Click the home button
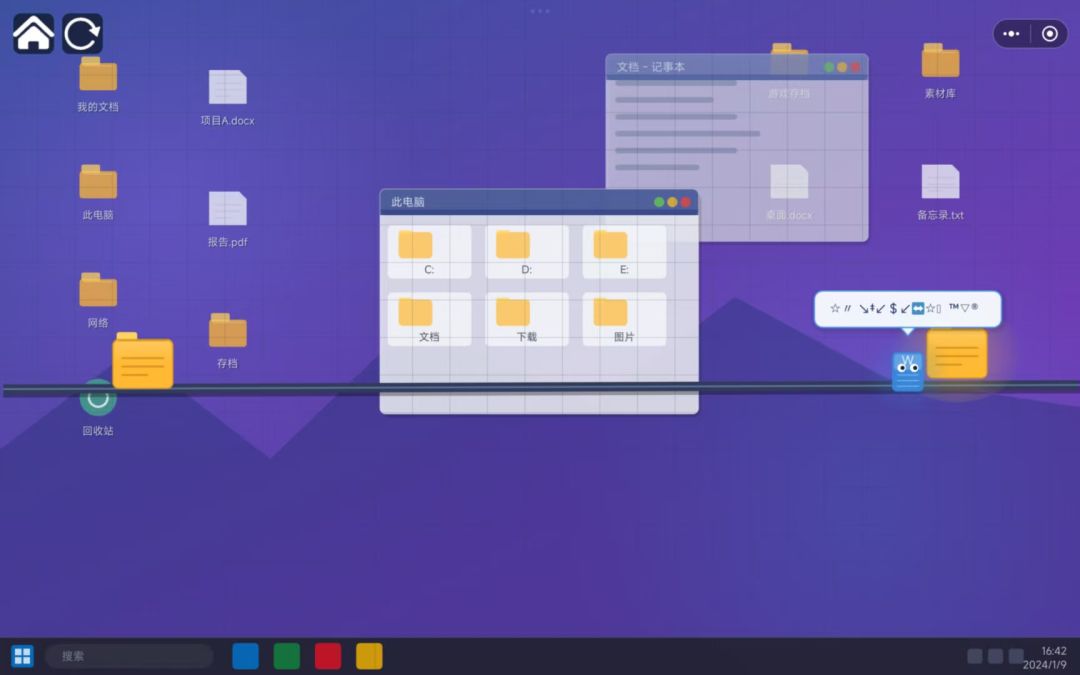This screenshot has height=675, width=1080. click(x=33, y=34)
